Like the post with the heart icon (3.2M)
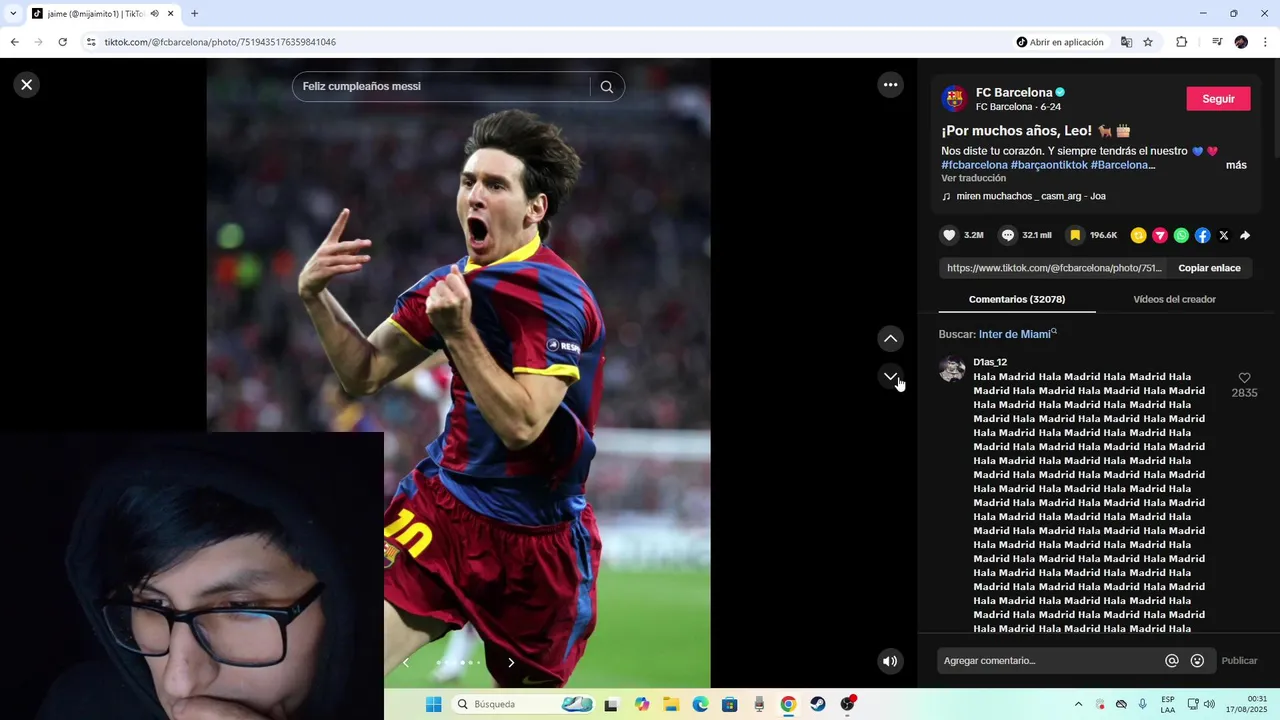1280x720 pixels. pyautogui.click(x=949, y=235)
